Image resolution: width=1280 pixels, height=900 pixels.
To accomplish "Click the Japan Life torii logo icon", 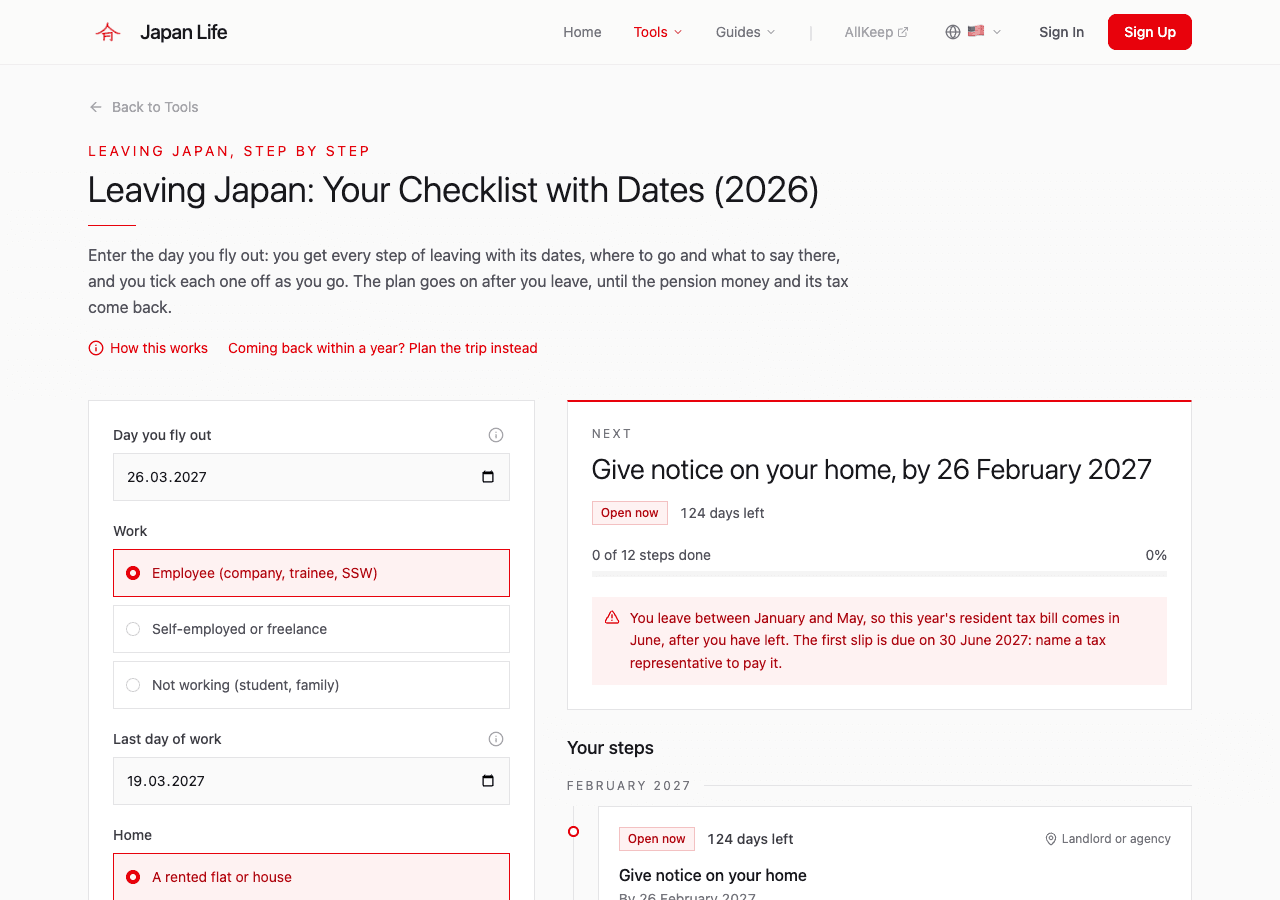I will [108, 32].
